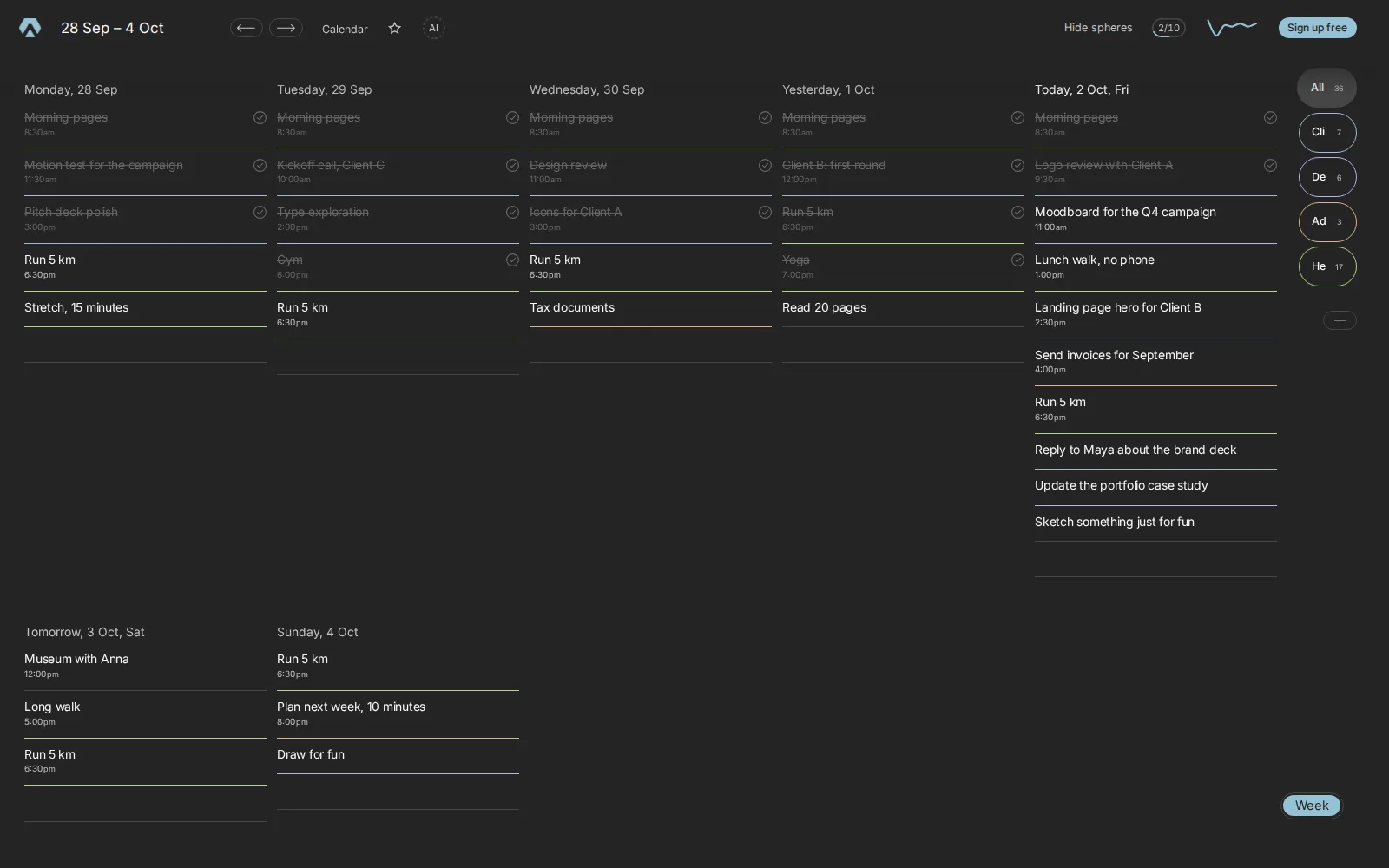This screenshot has height=868, width=1389.
Task: Uncheck Design review checkmark
Action: coord(765,165)
